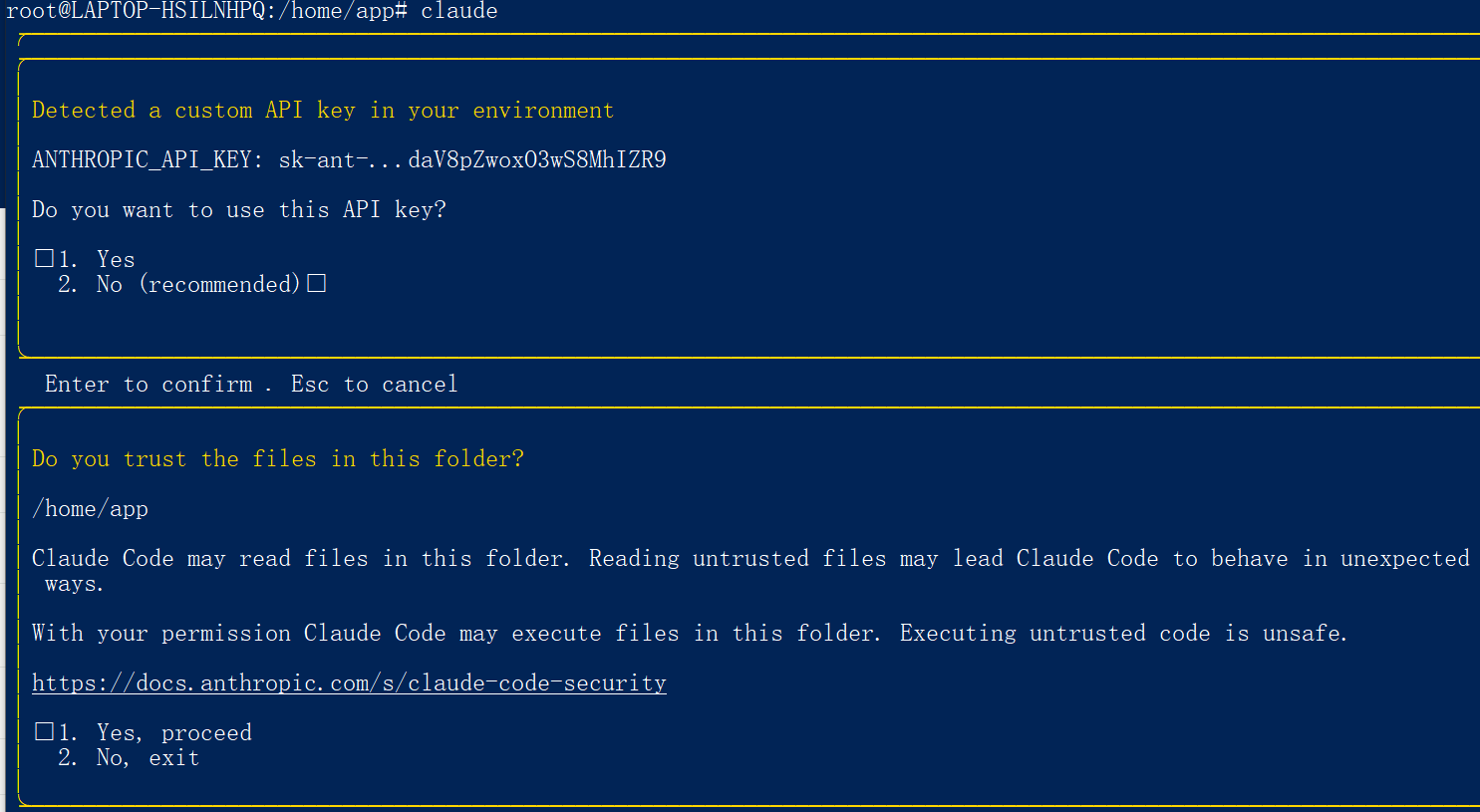
Task: Click the /home/app folder path line
Action: point(90,509)
